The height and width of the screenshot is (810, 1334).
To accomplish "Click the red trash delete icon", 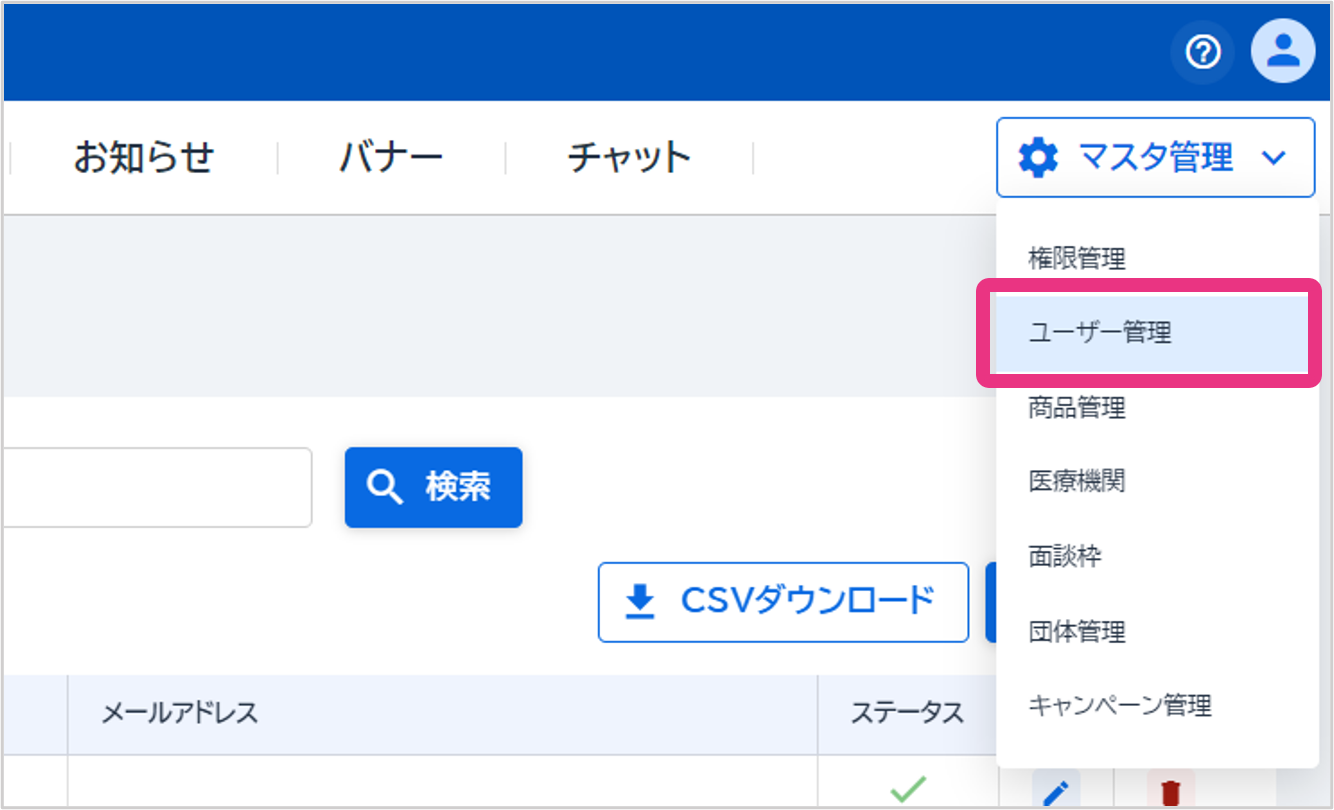I will click(x=1170, y=792).
